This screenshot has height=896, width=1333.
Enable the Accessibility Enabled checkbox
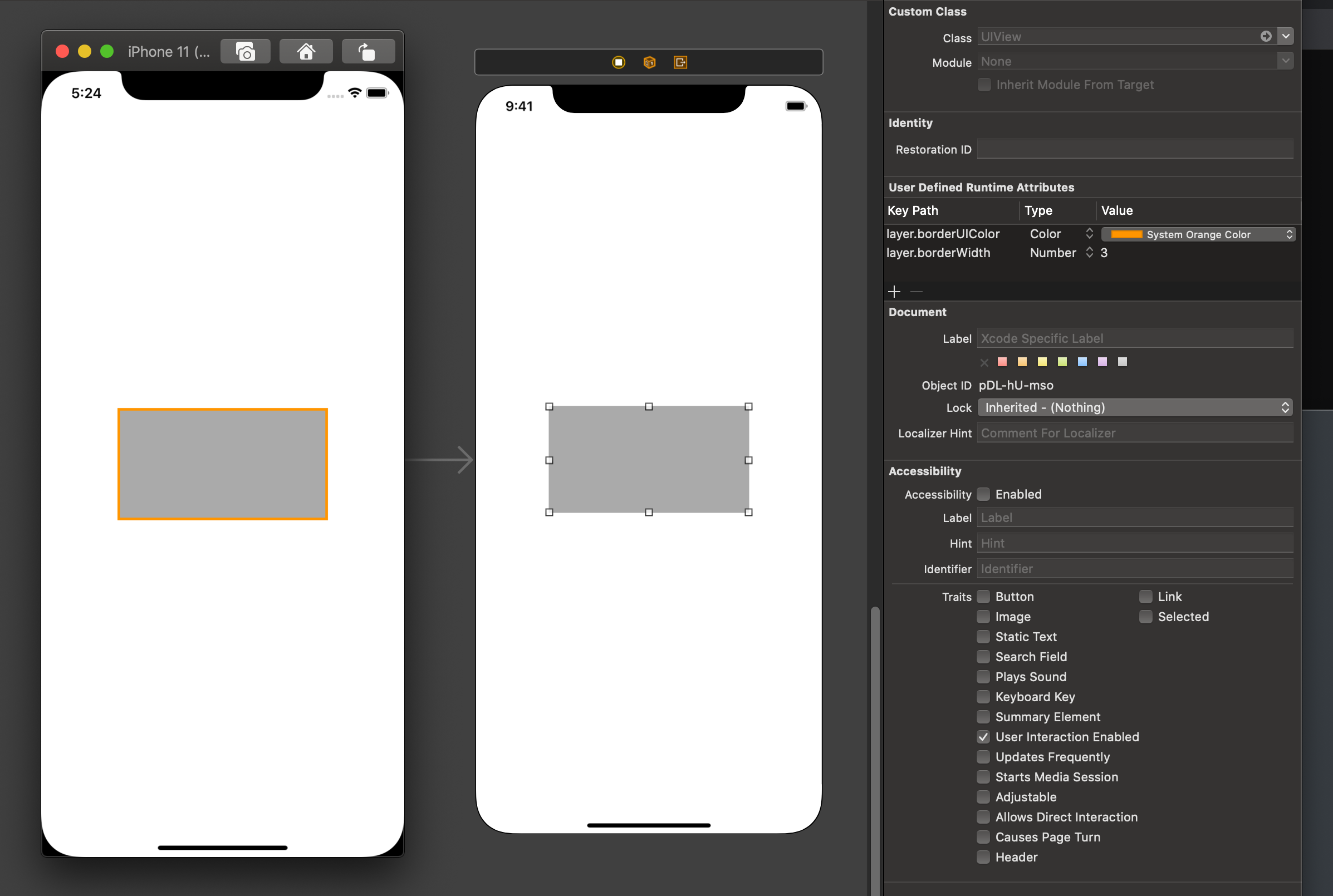(983, 494)
